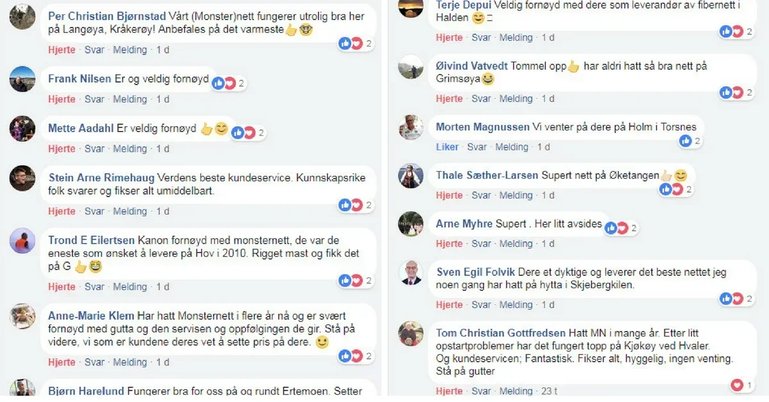This screenshot has width=769, height=402.
Task: Open Frank Nilsen's profile picture
Action: click(x=23, y=79)
